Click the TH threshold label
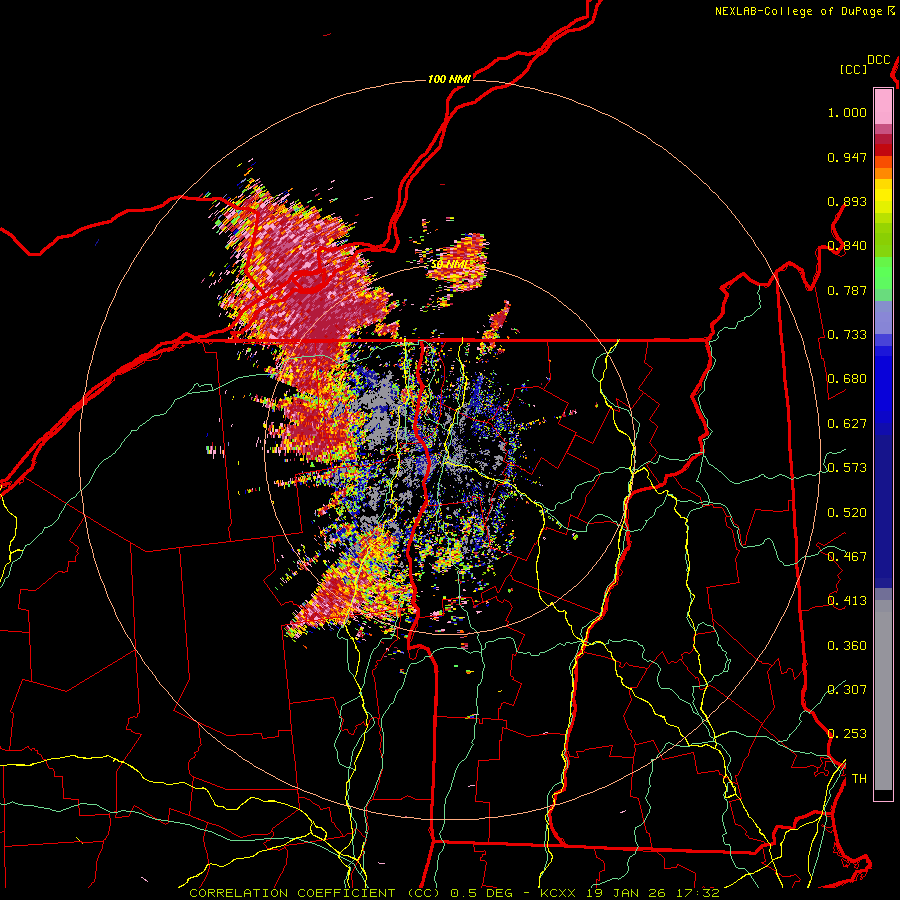 point(859,779)
